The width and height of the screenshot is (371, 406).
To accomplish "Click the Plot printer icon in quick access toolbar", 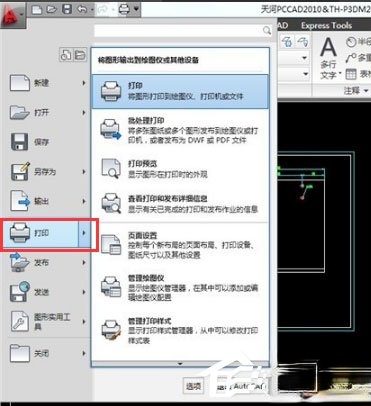I will pyautogui.click(x=124, y=9).
